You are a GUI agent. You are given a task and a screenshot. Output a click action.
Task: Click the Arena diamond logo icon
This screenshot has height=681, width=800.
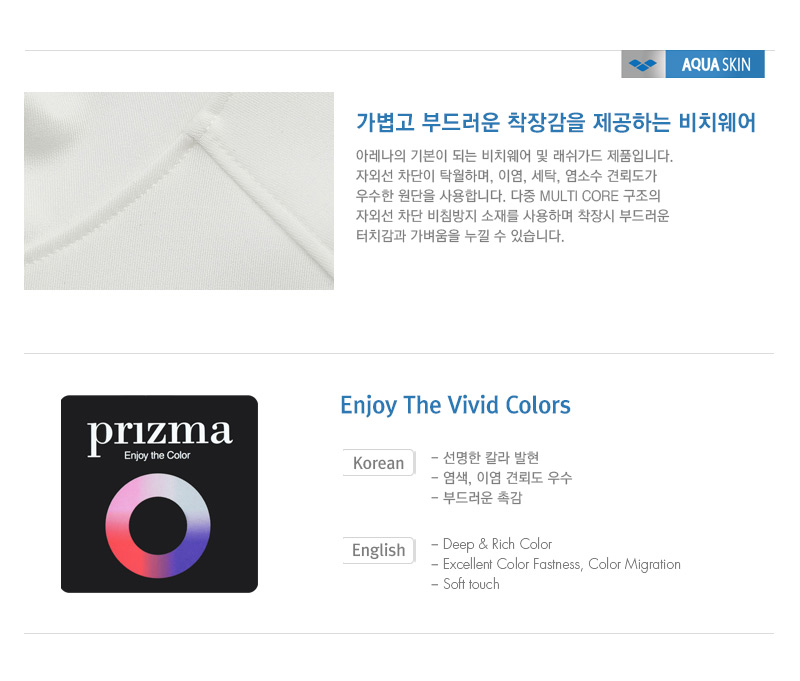pyautogui.click(x=643, y=64)
